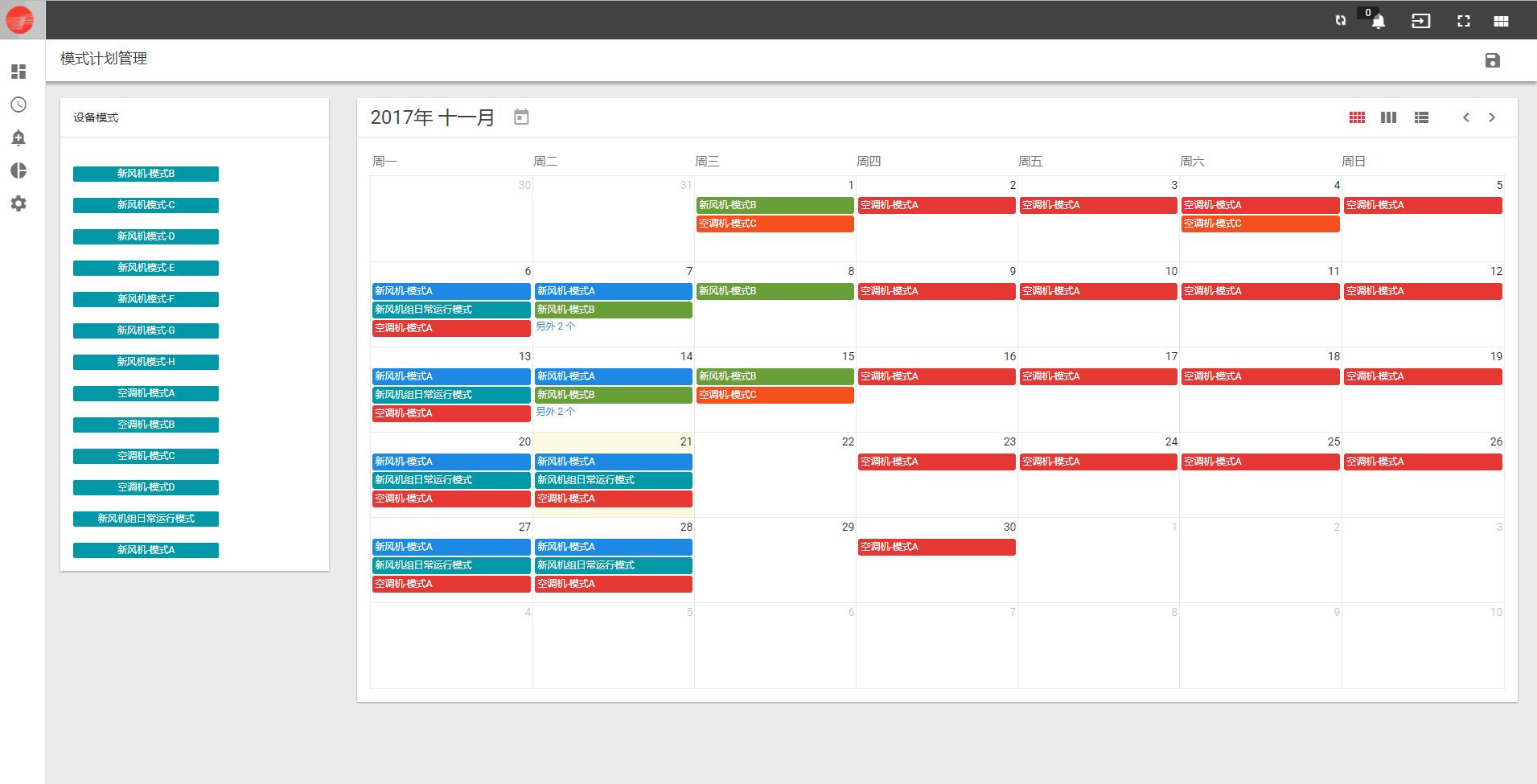Click 空调机-模式C event on November 15
The width and height of the screenshot is (1537, 784).
tap(774, 395)
